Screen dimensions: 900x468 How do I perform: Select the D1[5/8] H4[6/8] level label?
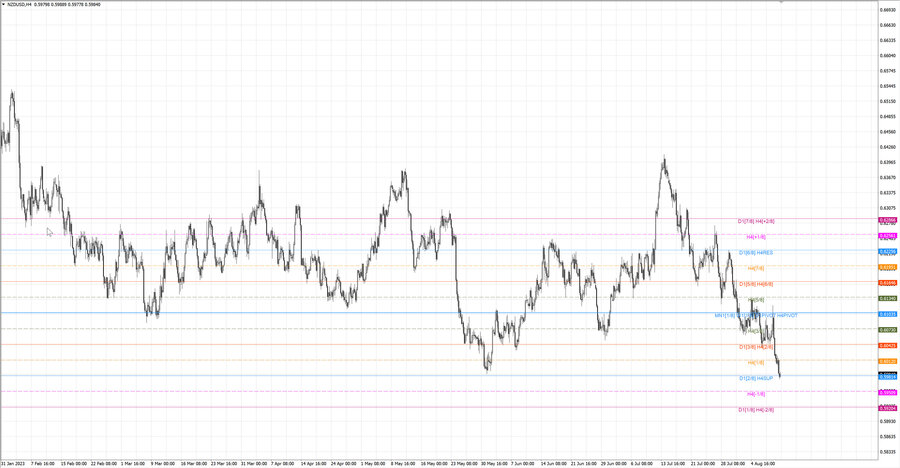pos(756,284)
